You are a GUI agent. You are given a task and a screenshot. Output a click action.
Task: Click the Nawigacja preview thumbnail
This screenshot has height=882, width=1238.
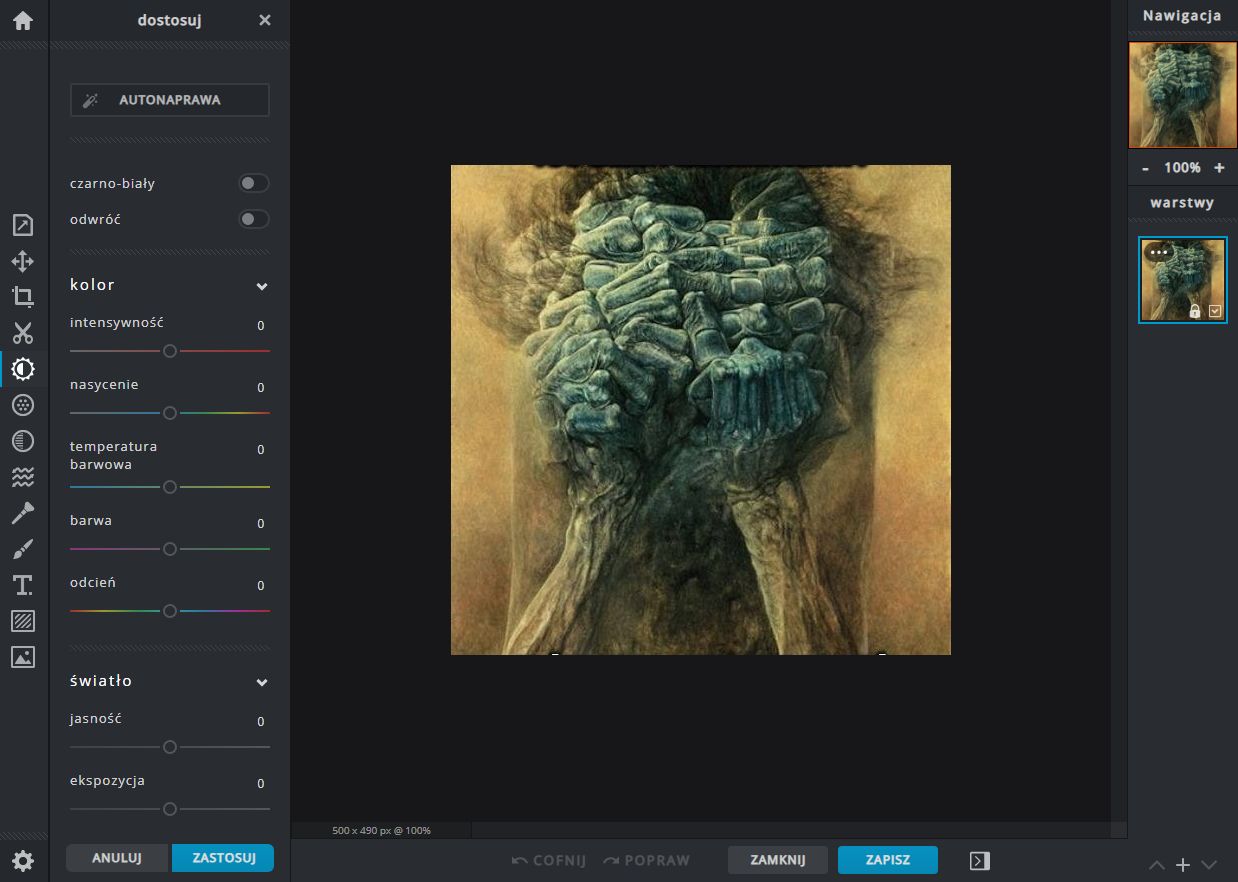click(x=1182, y=95)
